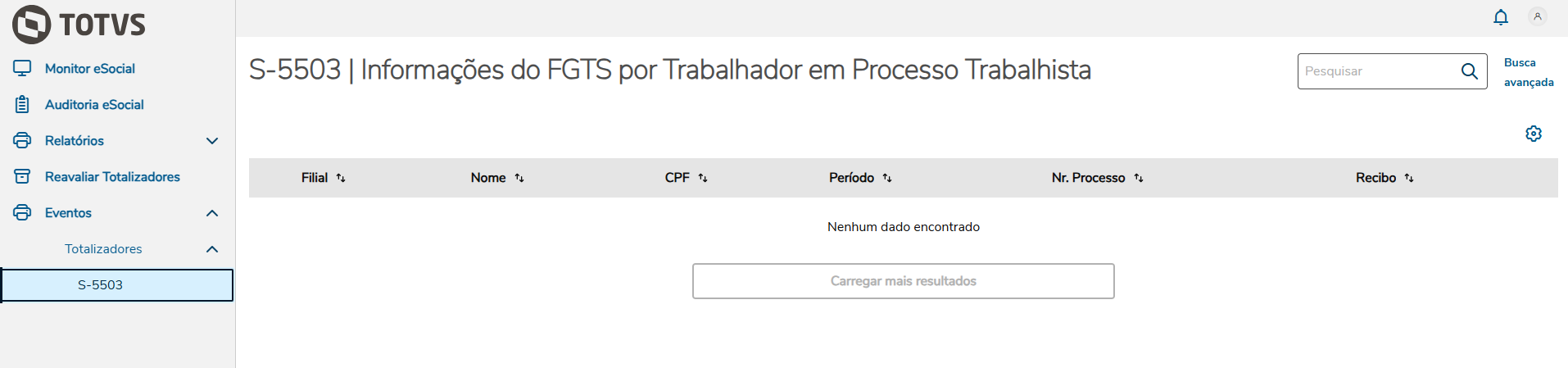Viewport: 1568px width, 368px height.
Task: Sort by the Período column arrows
Action: point(887,178)
